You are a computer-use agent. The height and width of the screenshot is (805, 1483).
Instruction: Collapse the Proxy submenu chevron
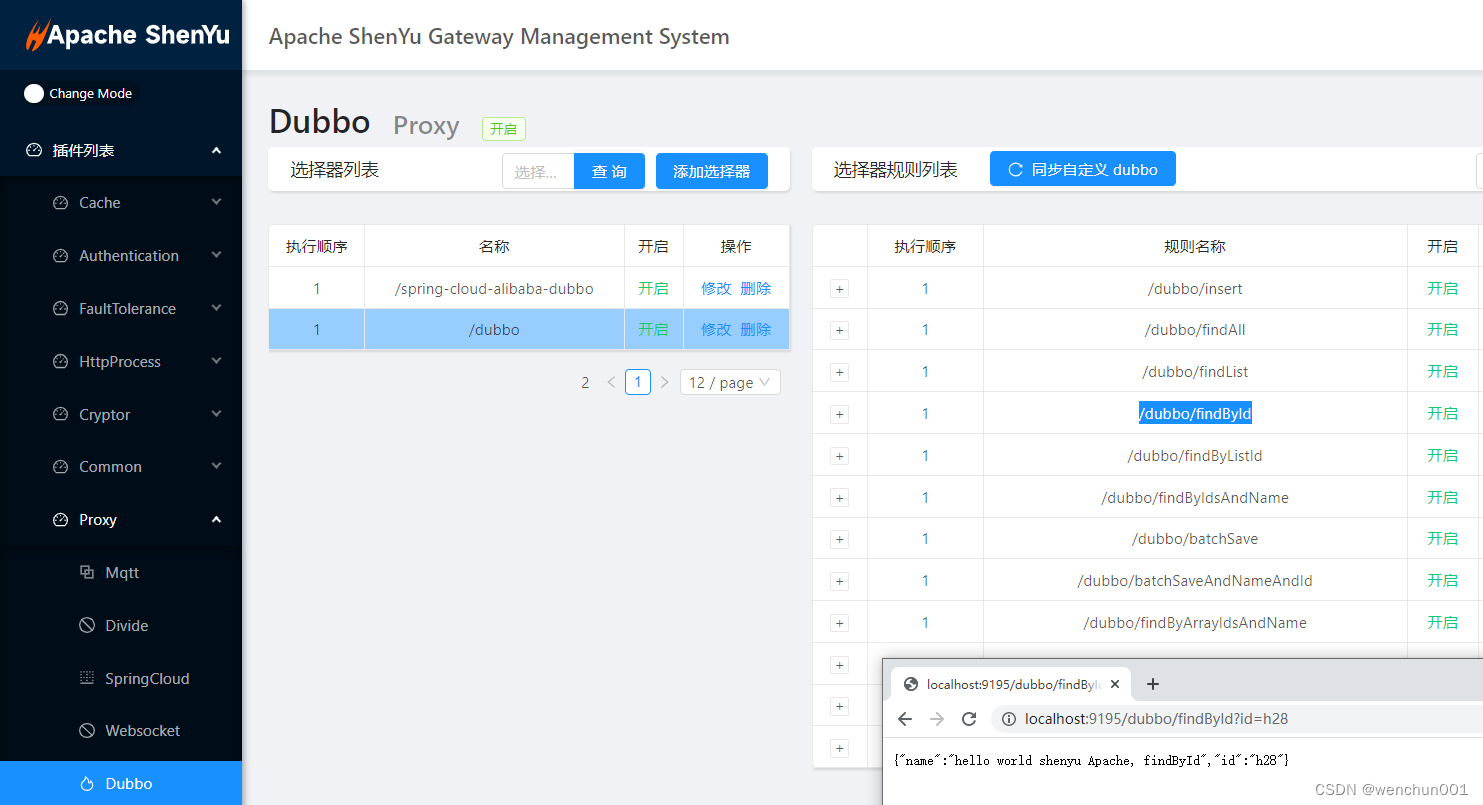click(x=216, y=519)
